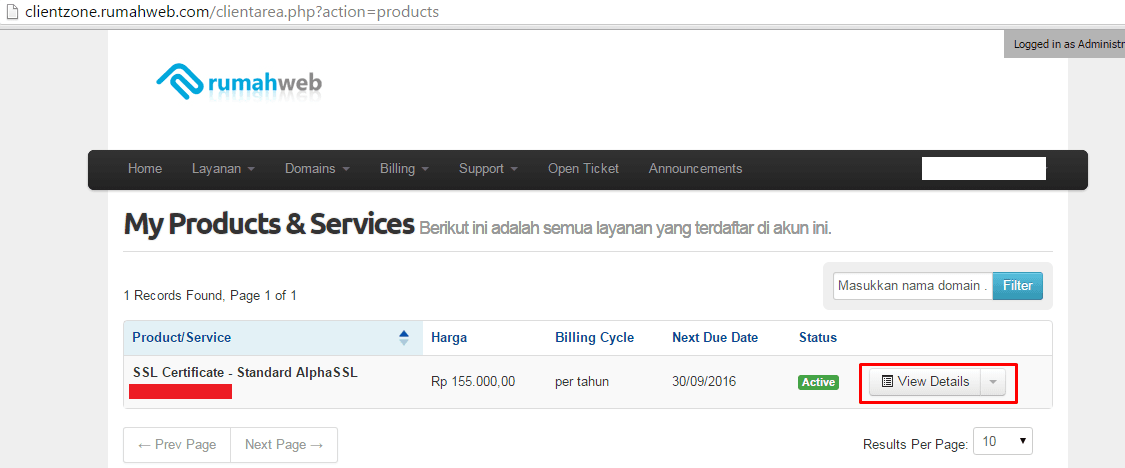Viewport: 1125px width, 468px height.
Task: Click the domain name filter input
Action: pyautogui.click(x=913, y=286)
